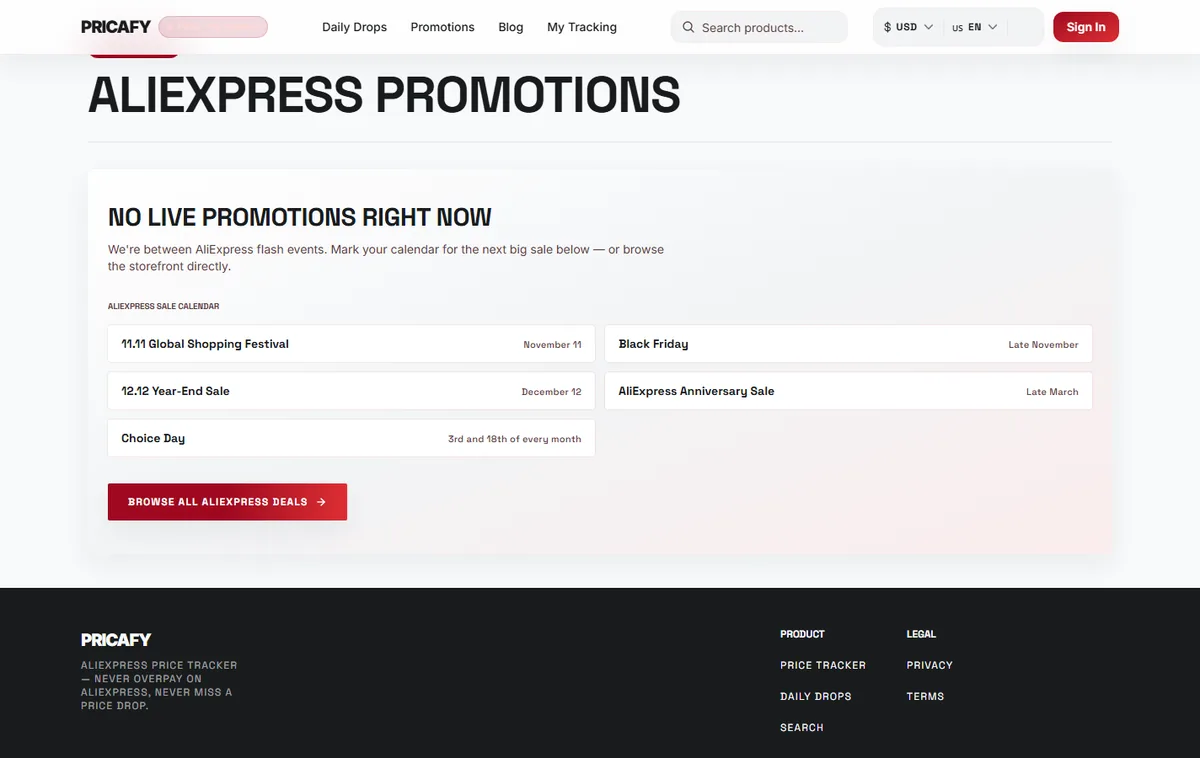Select the 12.12 Year-End Sale row

(x=351, y=391)
